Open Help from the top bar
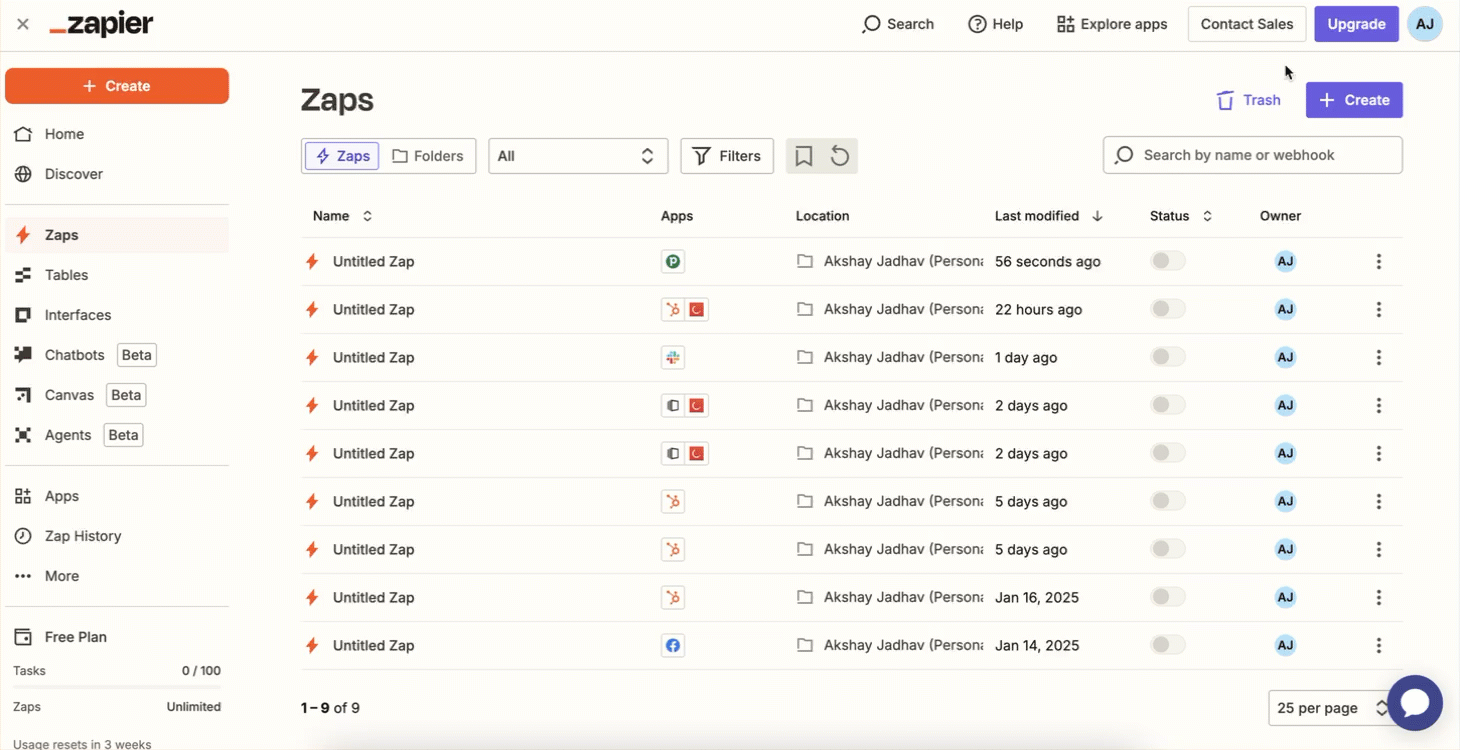 (x=996, y=24)
